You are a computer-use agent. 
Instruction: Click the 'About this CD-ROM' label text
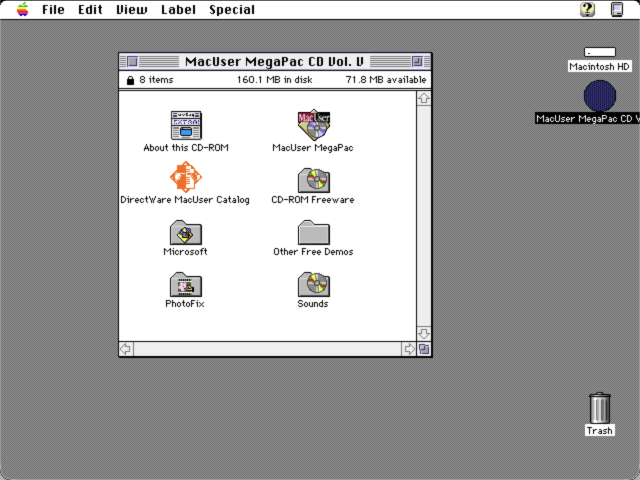click(x=186, y=148)
